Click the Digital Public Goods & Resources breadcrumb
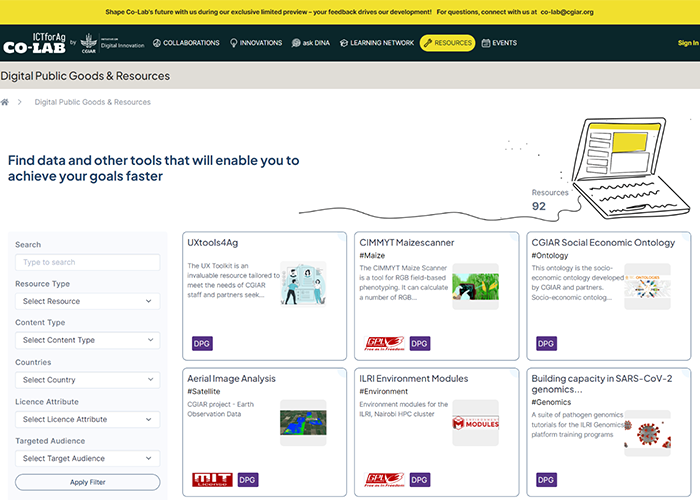 tap(92, 102)
